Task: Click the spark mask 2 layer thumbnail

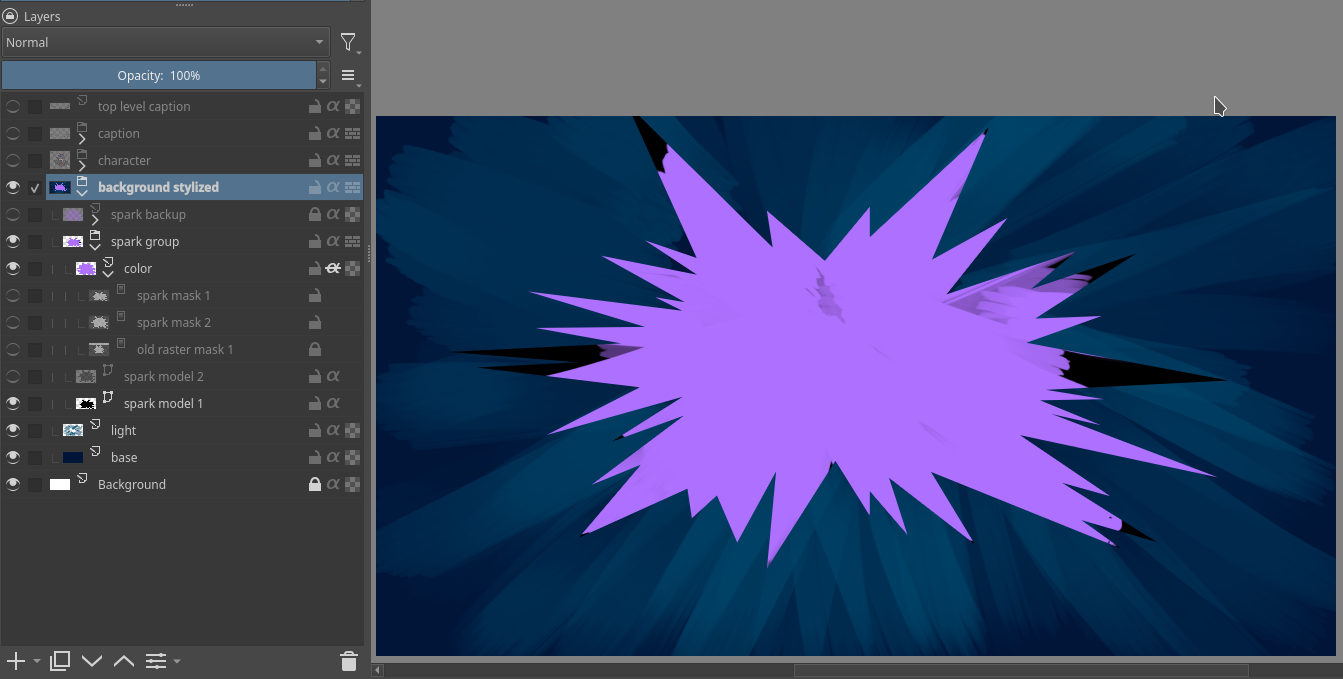Action: (x=98, y=322)
